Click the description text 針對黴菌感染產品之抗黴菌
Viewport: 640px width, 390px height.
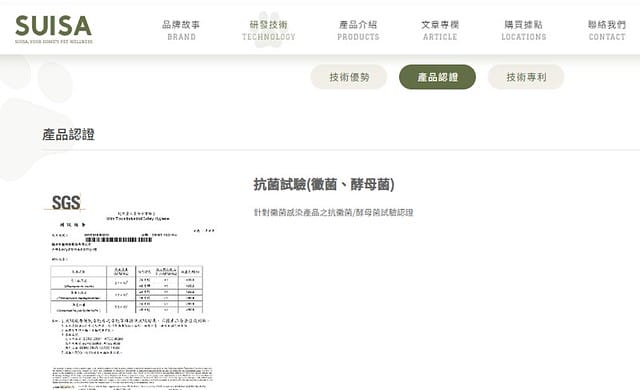pos(303,212)
